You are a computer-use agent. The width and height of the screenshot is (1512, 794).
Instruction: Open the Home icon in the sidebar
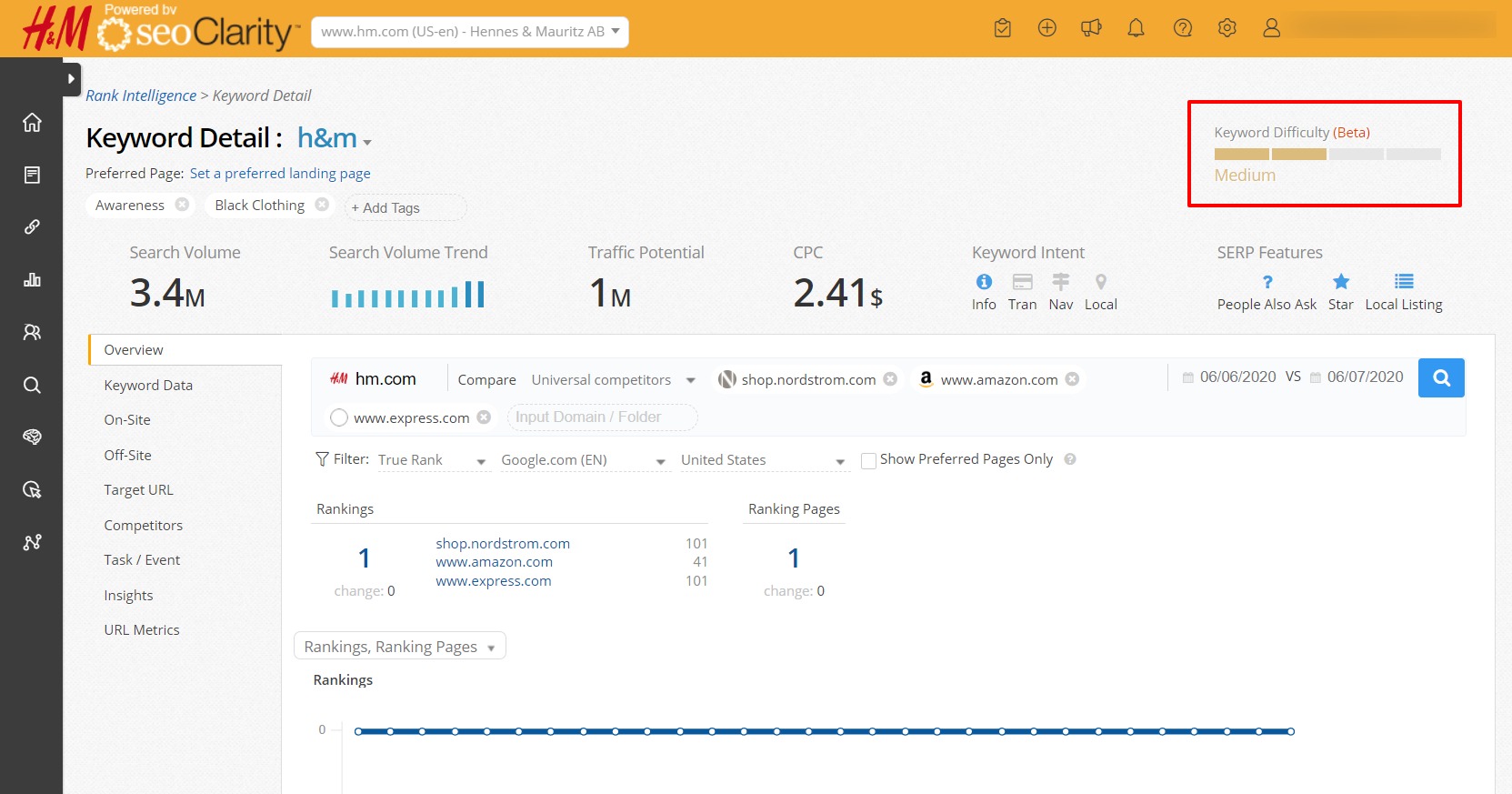32,122
